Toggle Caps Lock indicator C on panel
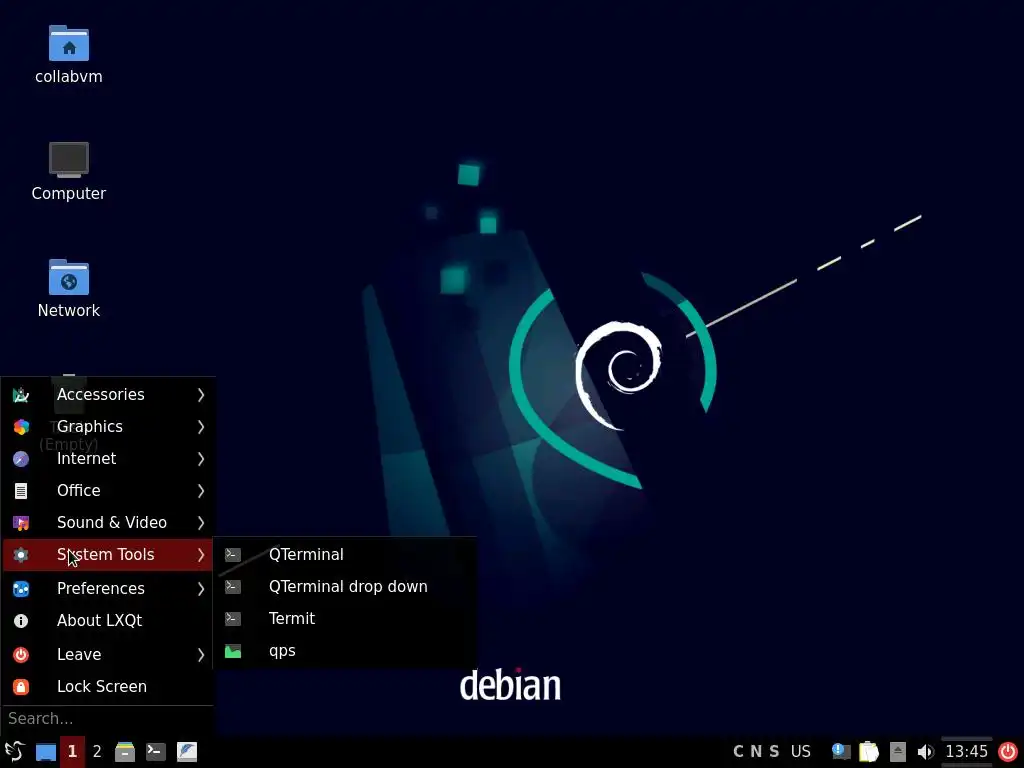 point(739,752)
